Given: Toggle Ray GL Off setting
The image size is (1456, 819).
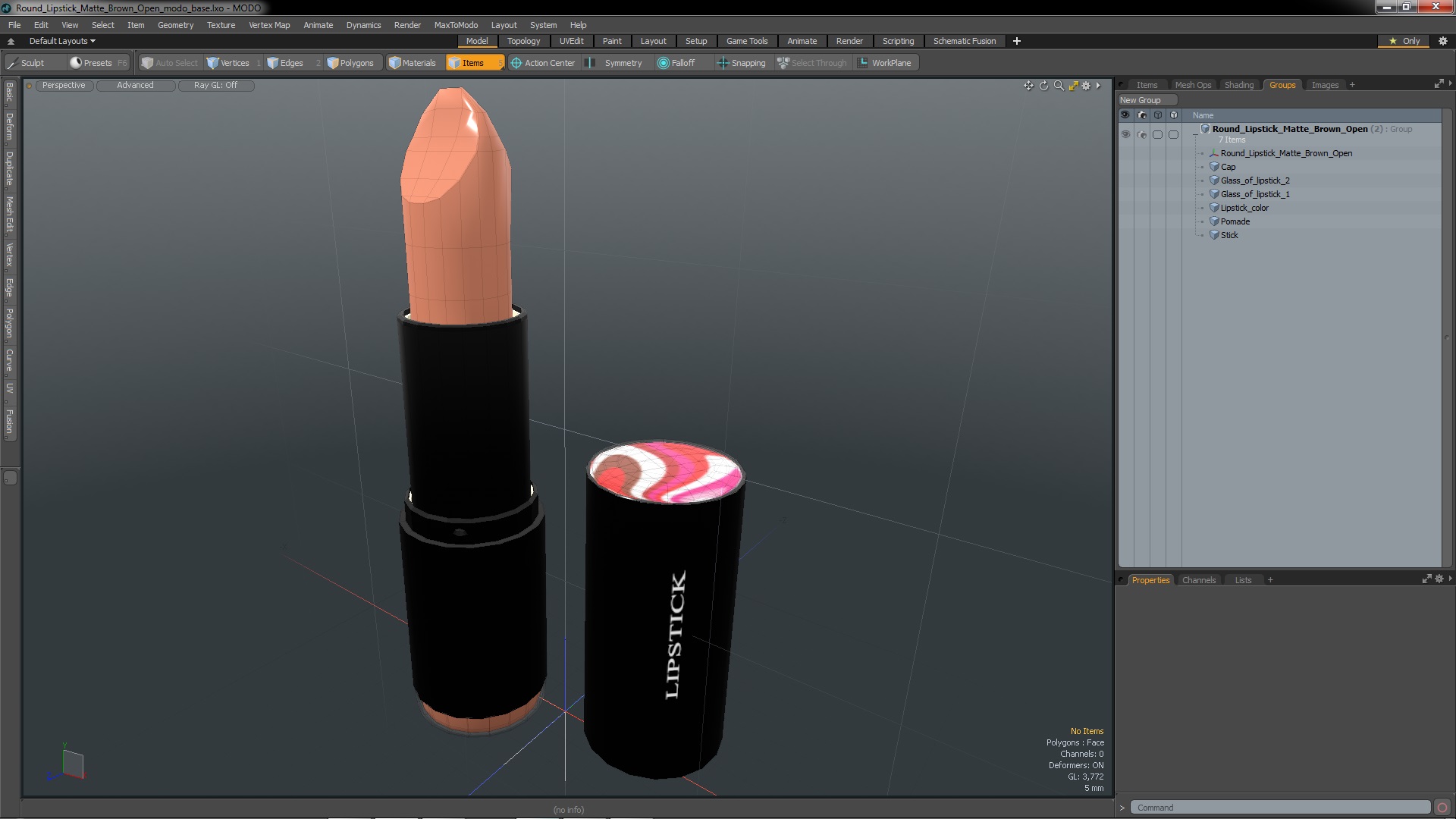Looking at the screenshot, I should coord(216,86).
